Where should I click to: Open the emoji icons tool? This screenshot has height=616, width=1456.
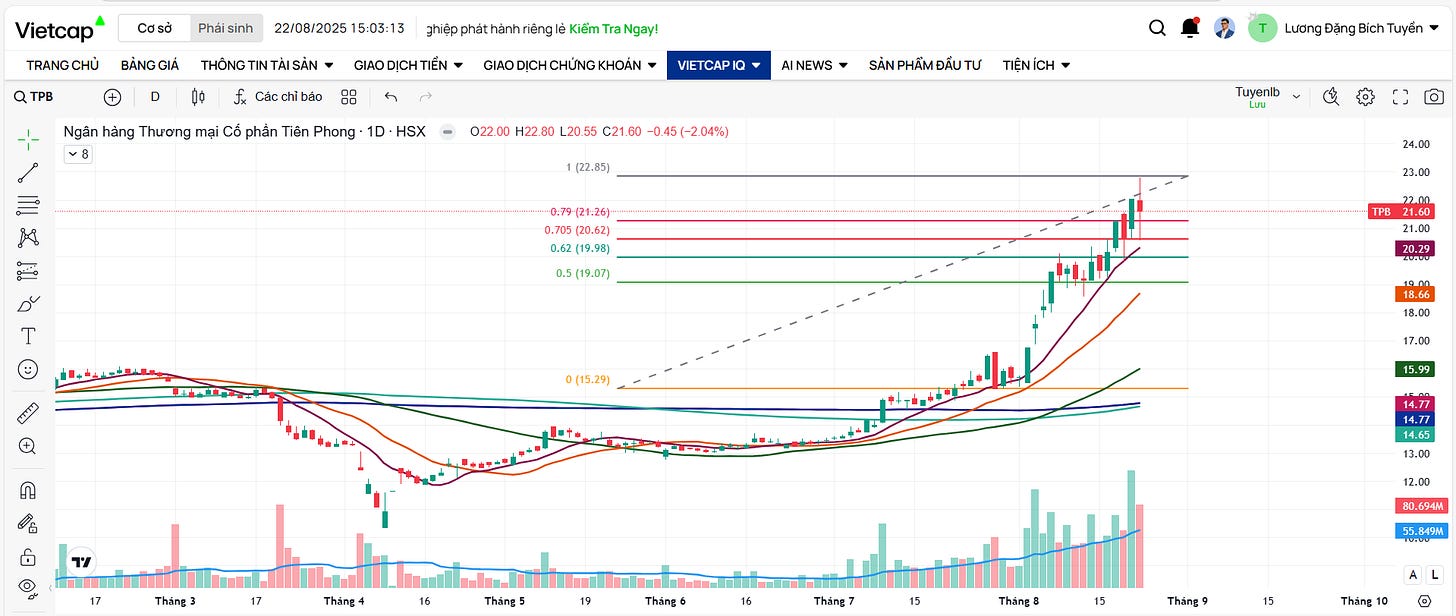coord(28,369)
